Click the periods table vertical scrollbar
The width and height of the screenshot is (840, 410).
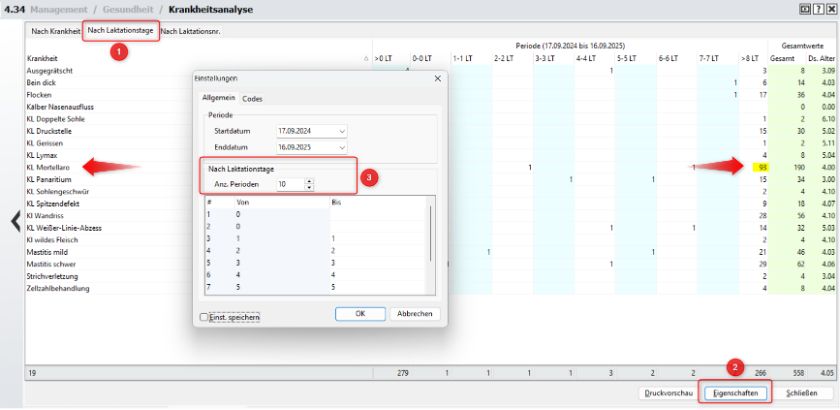[x=431, y=240]
